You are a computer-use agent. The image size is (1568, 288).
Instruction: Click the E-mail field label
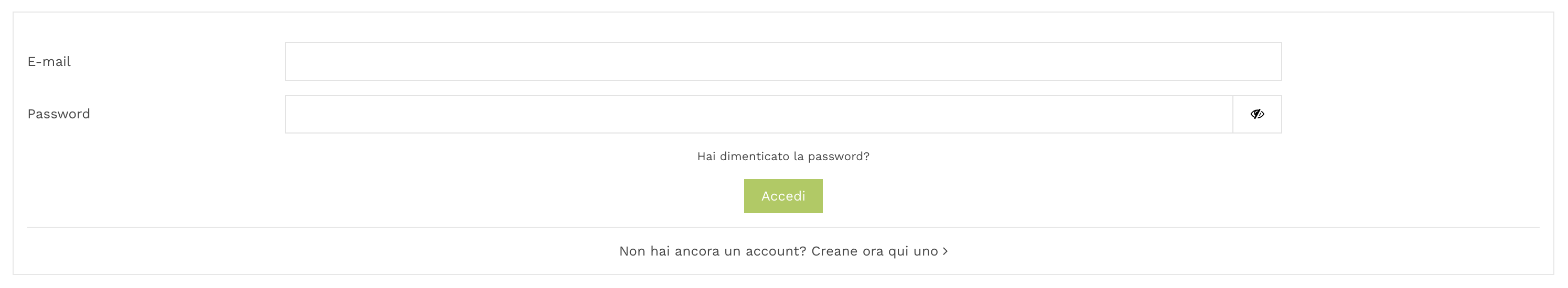pyautogui.click(x=49, y=61)
